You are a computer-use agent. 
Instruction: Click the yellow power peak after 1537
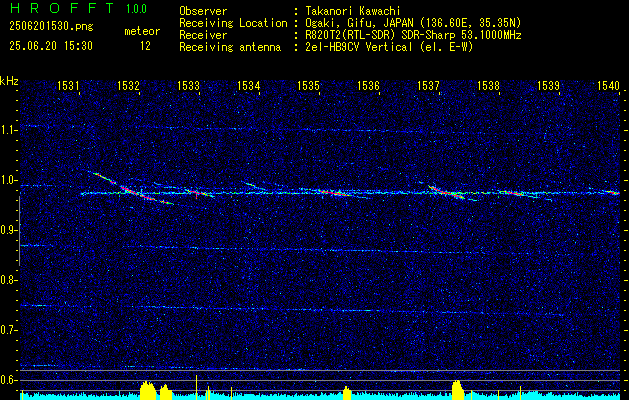click(458, 390)
